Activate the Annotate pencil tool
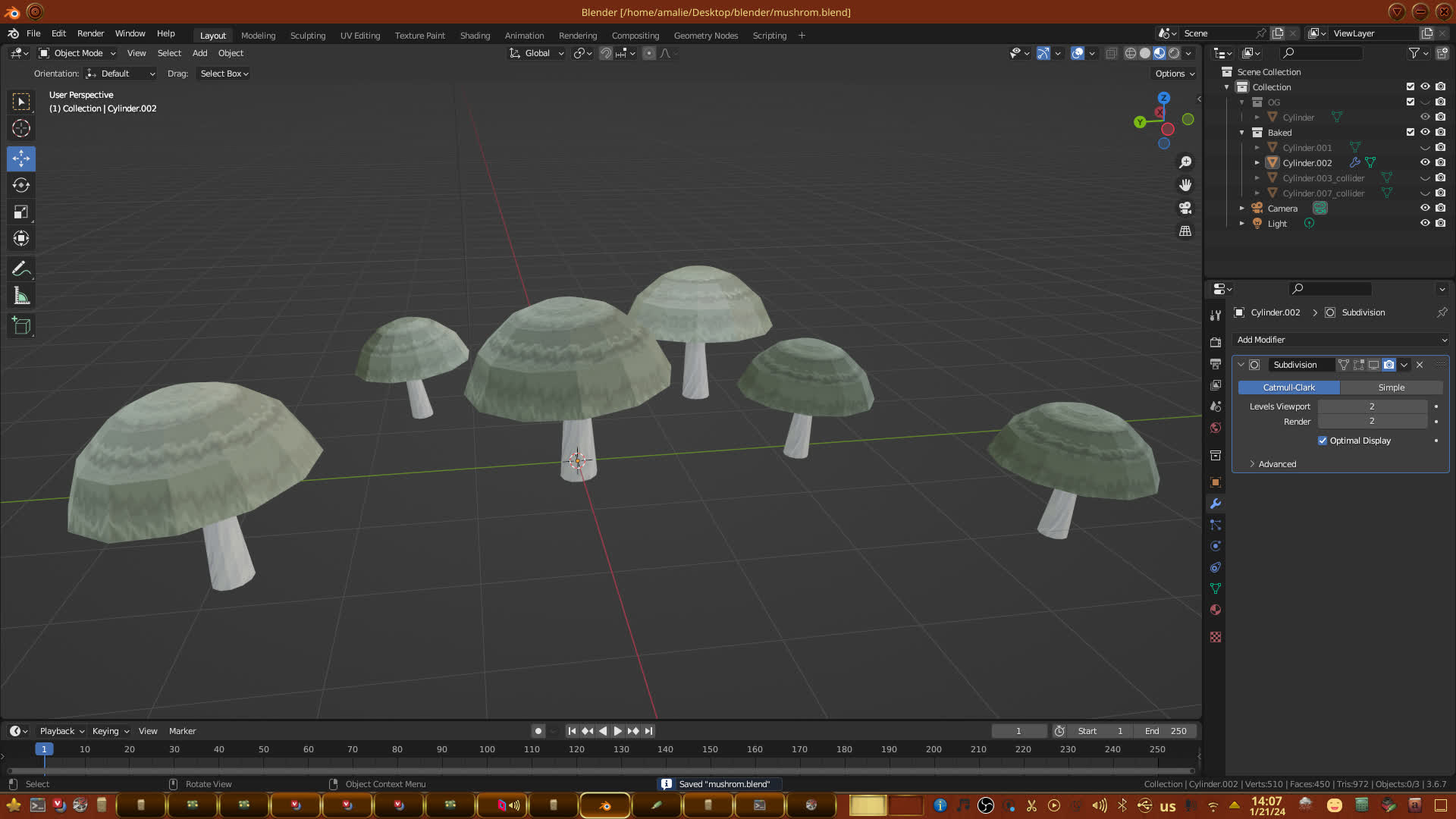This screenshot has height=819, width=1456. 21,269
